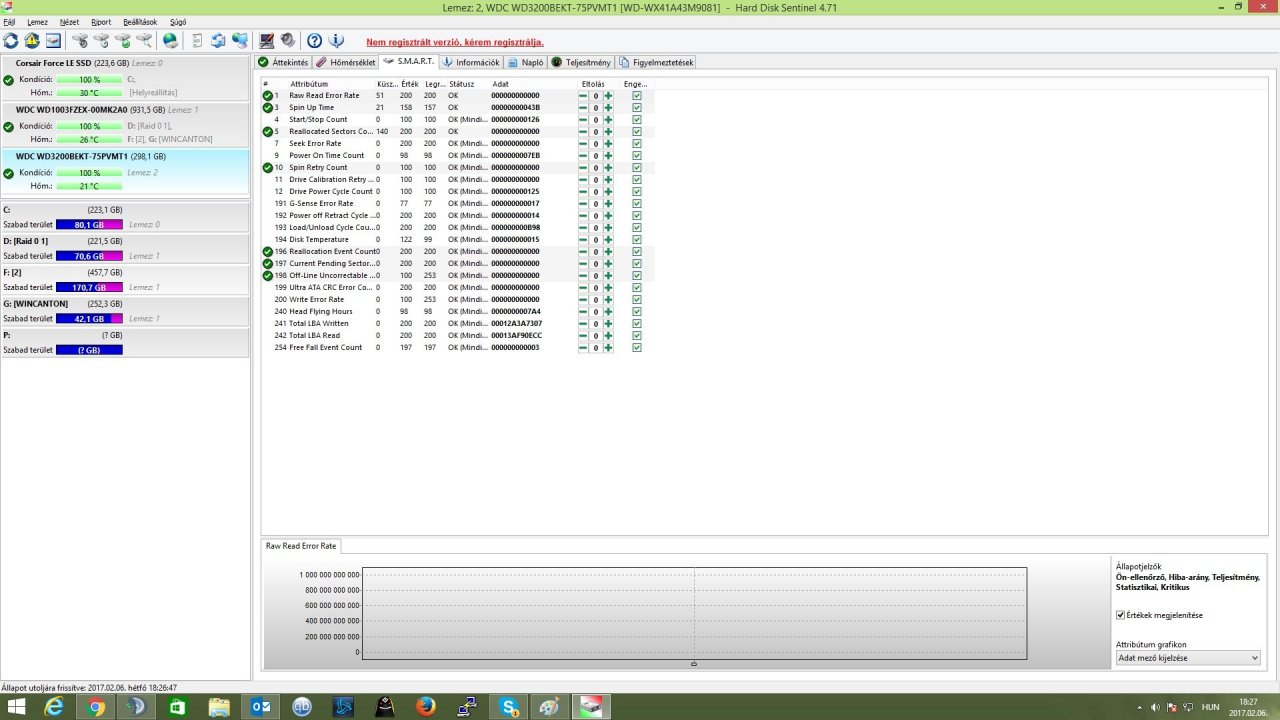Switch to the Napló tab
Image resolution: width=1280 pixels, height=720 pixels.
(525, 62)
